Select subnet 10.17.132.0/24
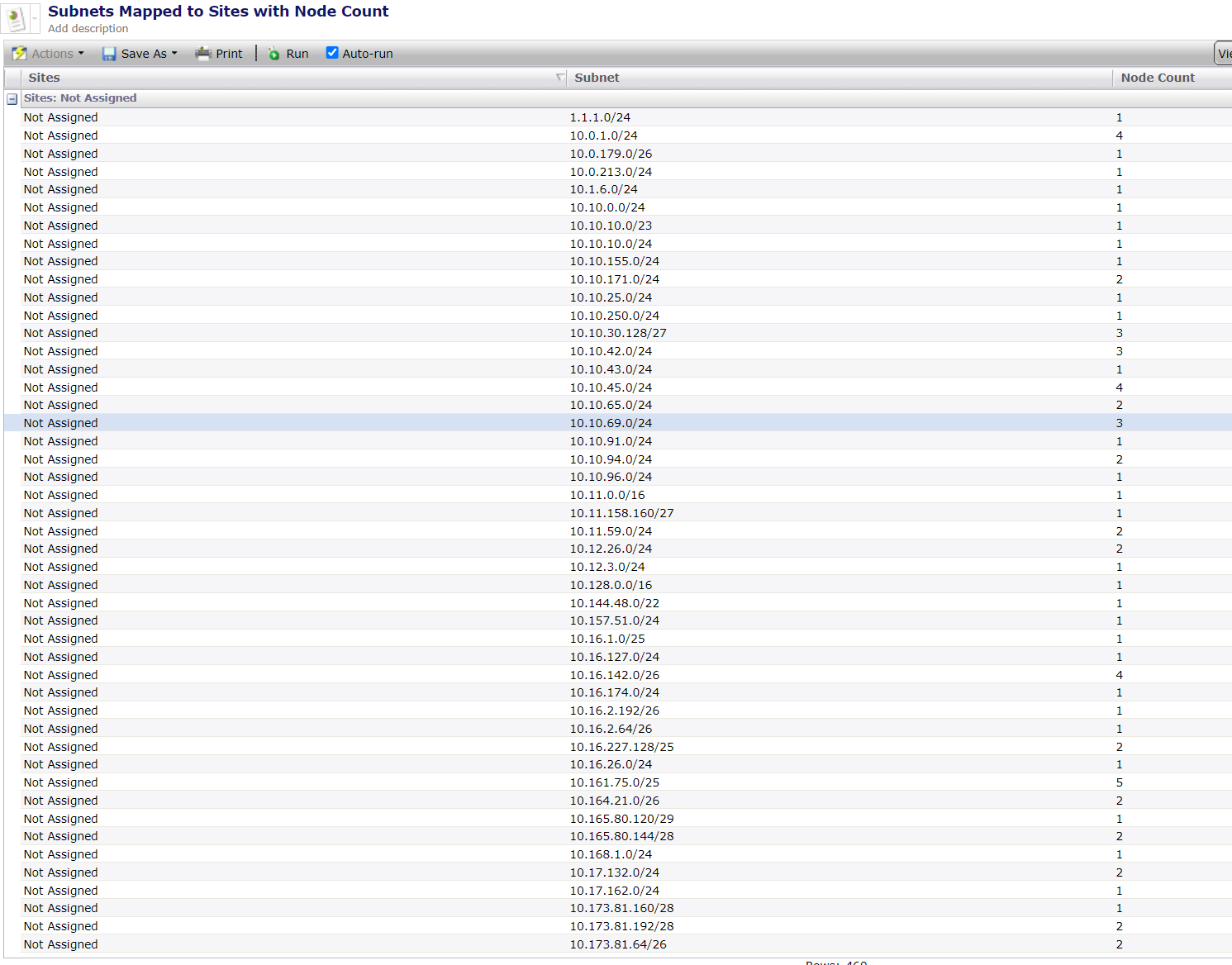1232x965 pixels. pyautogui.click(x=615, y=872)
